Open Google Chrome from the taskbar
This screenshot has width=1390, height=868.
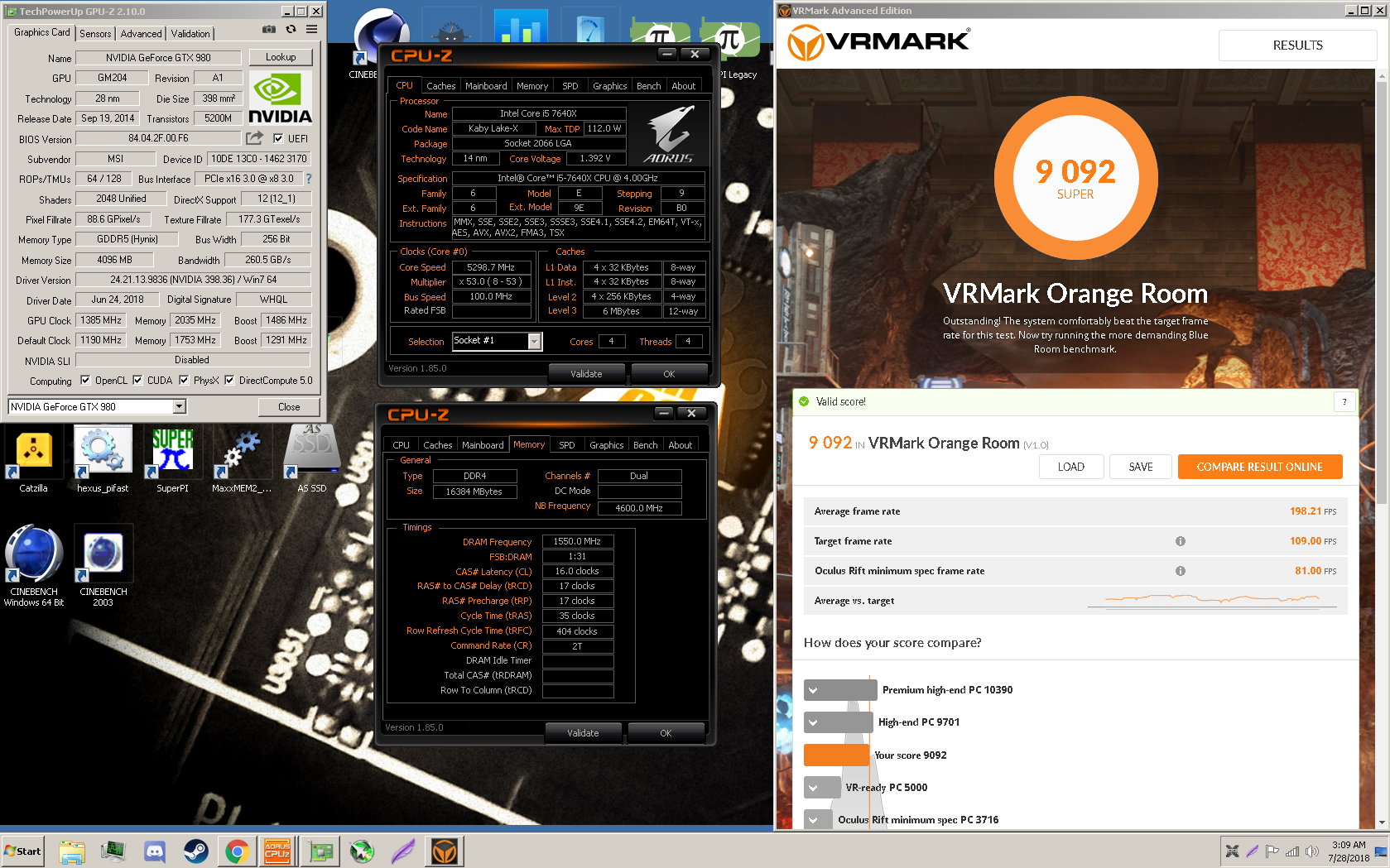(x=237, y=851)
